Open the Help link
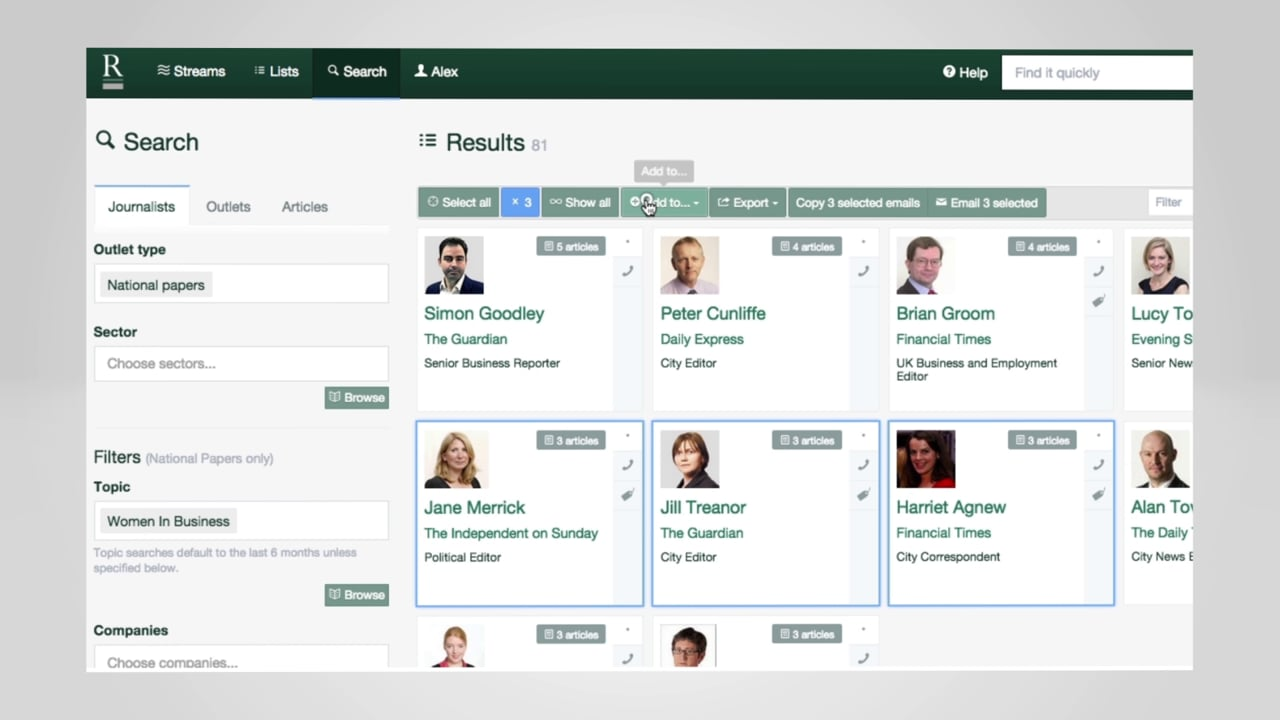The image size is (1280, 720). point(965,72)
